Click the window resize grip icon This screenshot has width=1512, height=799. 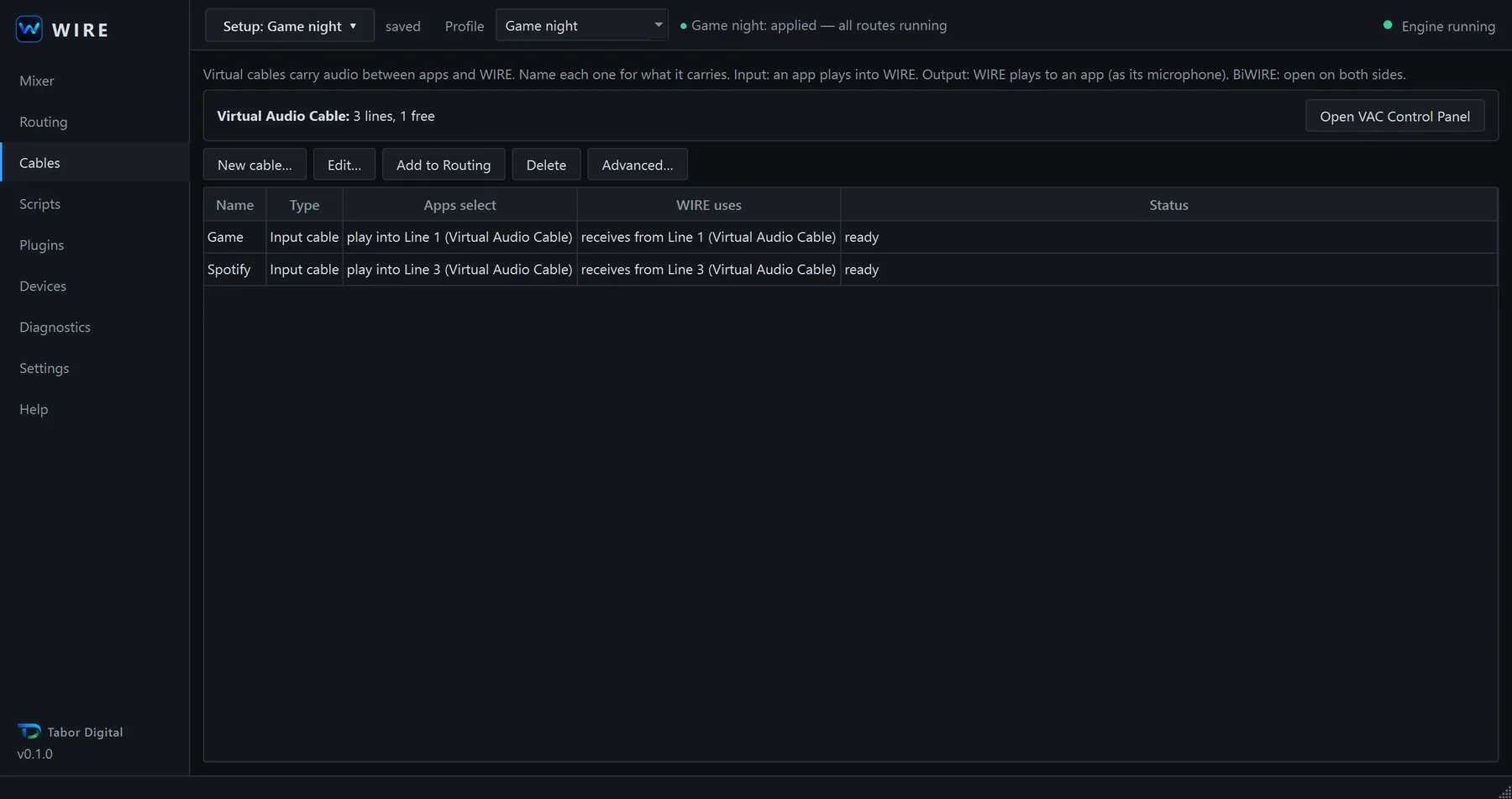tap(1504, 791)
